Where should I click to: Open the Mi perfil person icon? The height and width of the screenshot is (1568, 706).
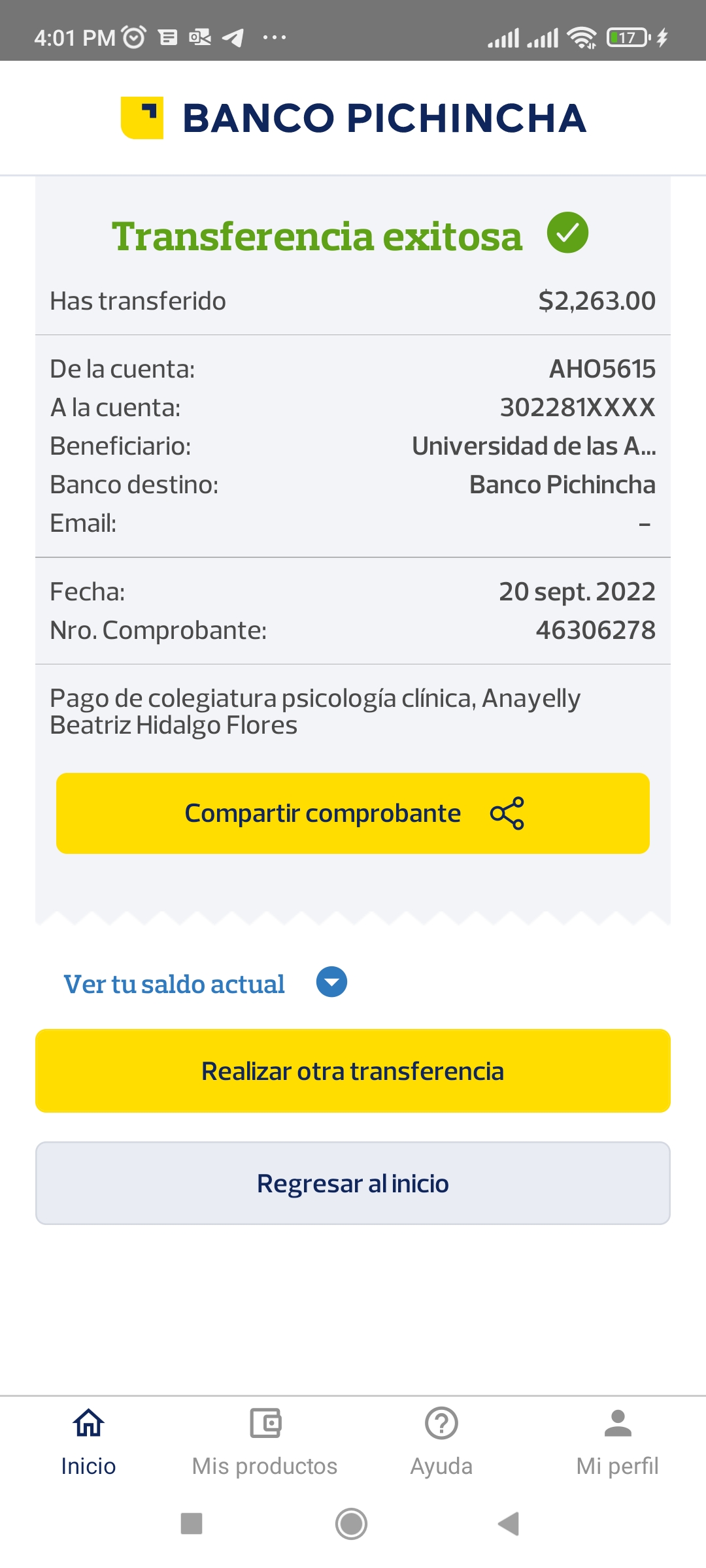pos(618,1423)
